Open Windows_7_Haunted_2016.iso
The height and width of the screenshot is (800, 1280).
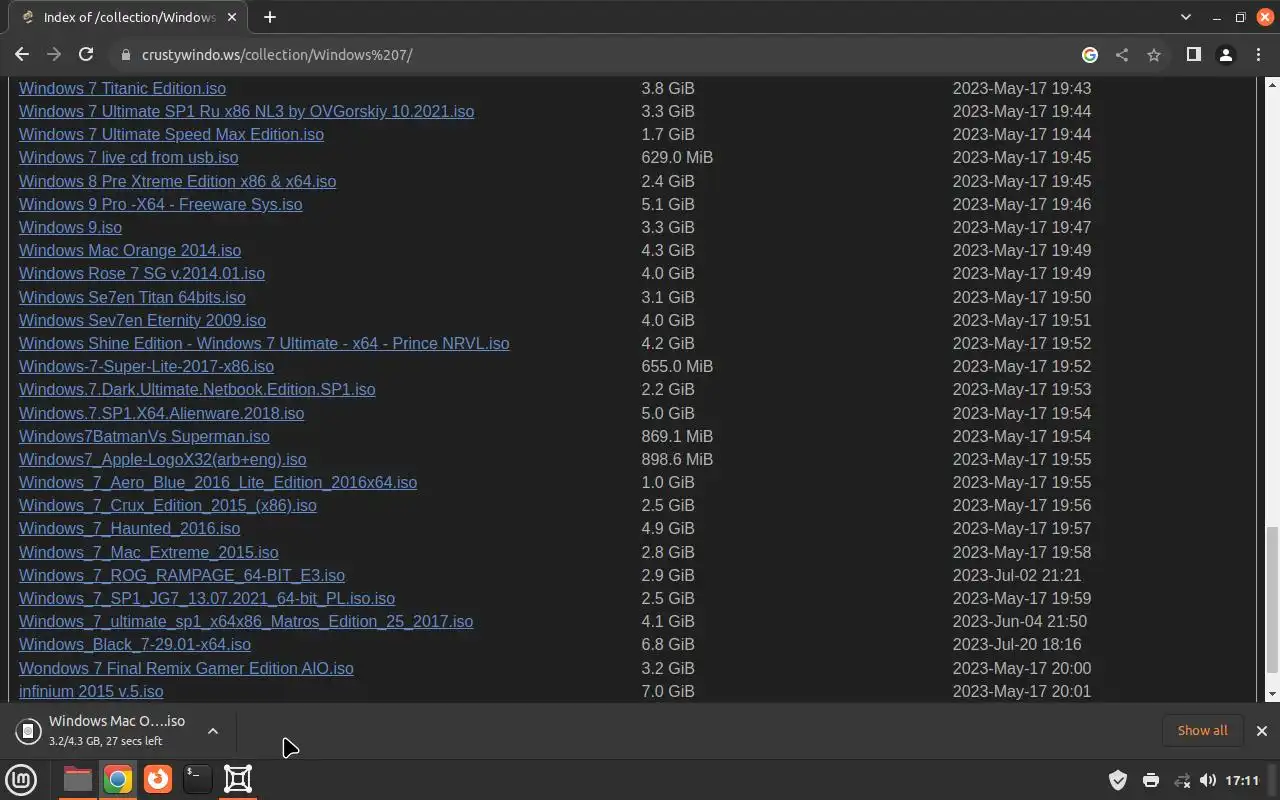point(129,528)
